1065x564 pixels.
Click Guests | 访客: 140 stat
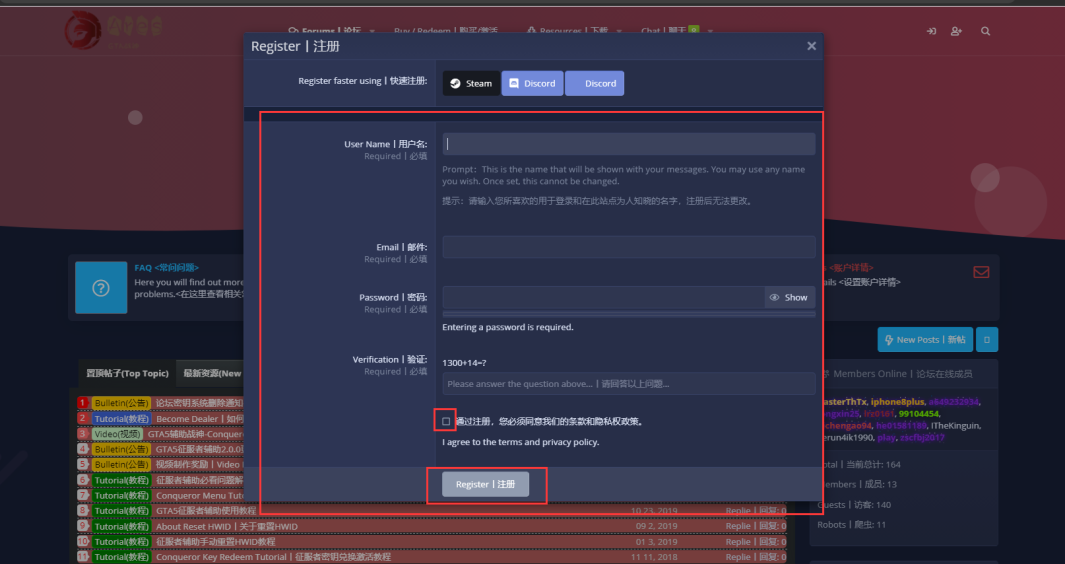854,504
